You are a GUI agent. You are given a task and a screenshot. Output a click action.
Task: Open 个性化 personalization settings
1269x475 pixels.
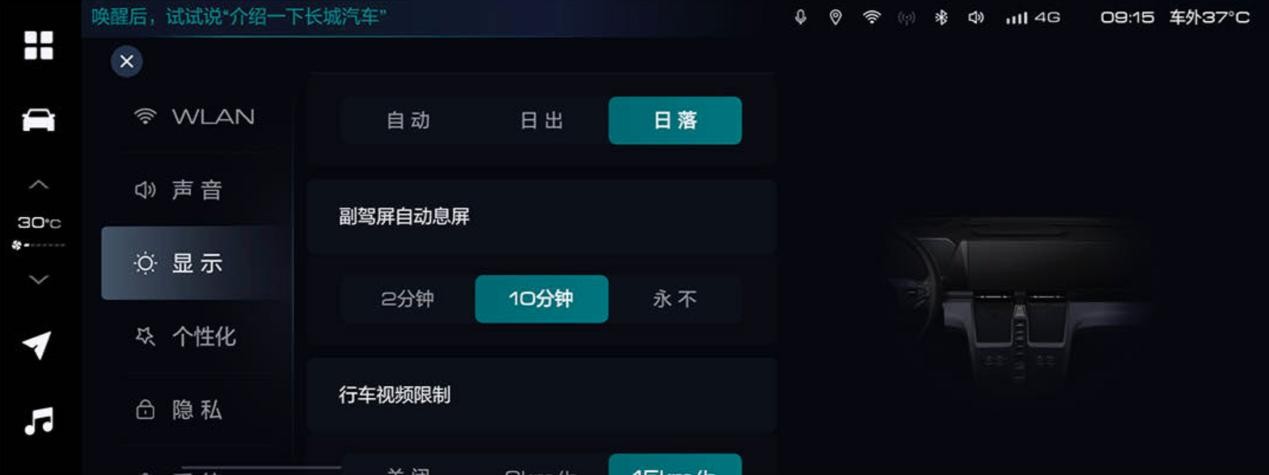pos(195,337)
